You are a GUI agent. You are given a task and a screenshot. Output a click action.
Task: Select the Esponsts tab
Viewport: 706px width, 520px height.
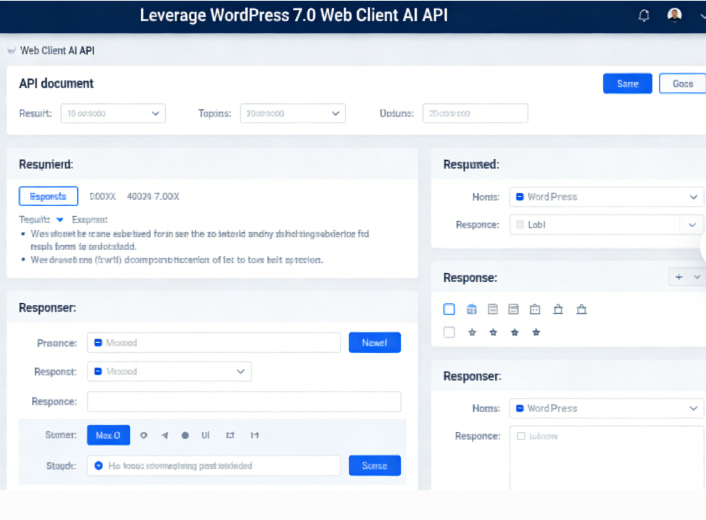point(48,196)
